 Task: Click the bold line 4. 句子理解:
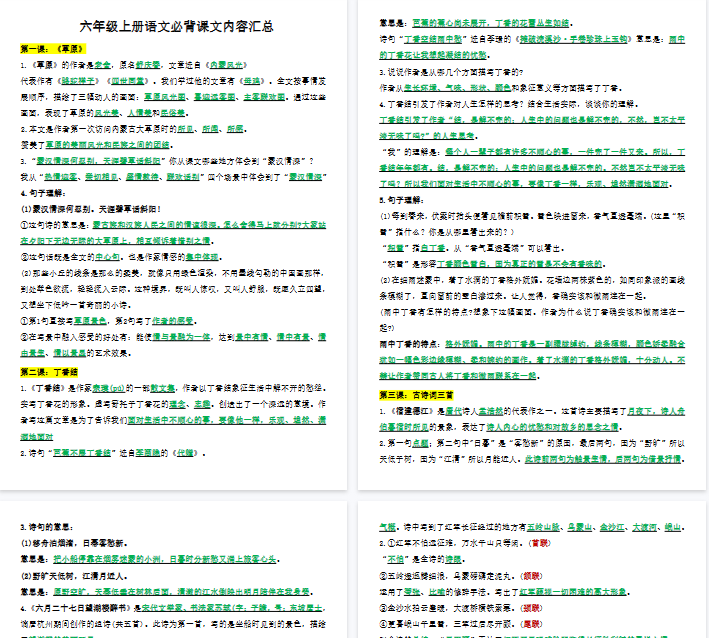[x=43, y=193]
